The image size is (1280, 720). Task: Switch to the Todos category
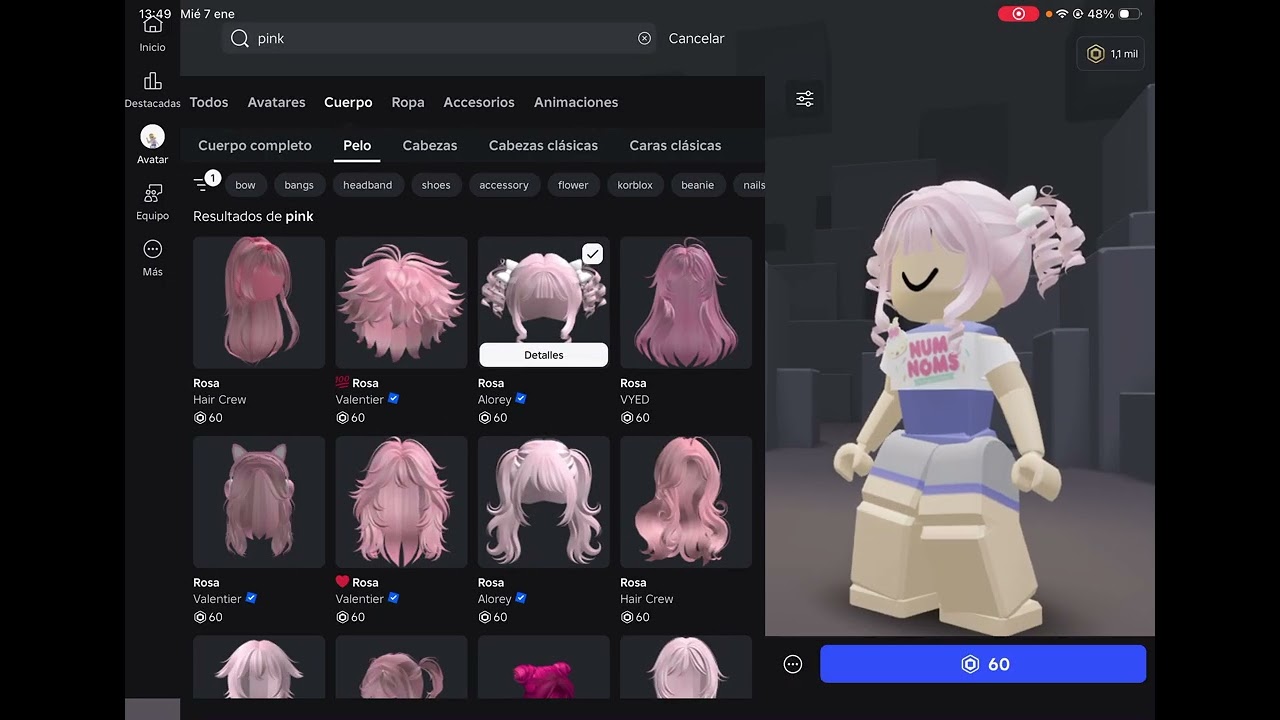click(x=209, y=102)
